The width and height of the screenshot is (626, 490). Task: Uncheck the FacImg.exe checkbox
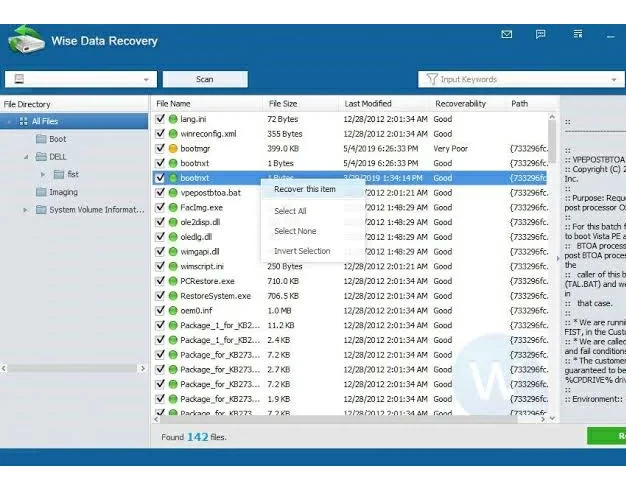pyautogui.click(x=160, y=207)
